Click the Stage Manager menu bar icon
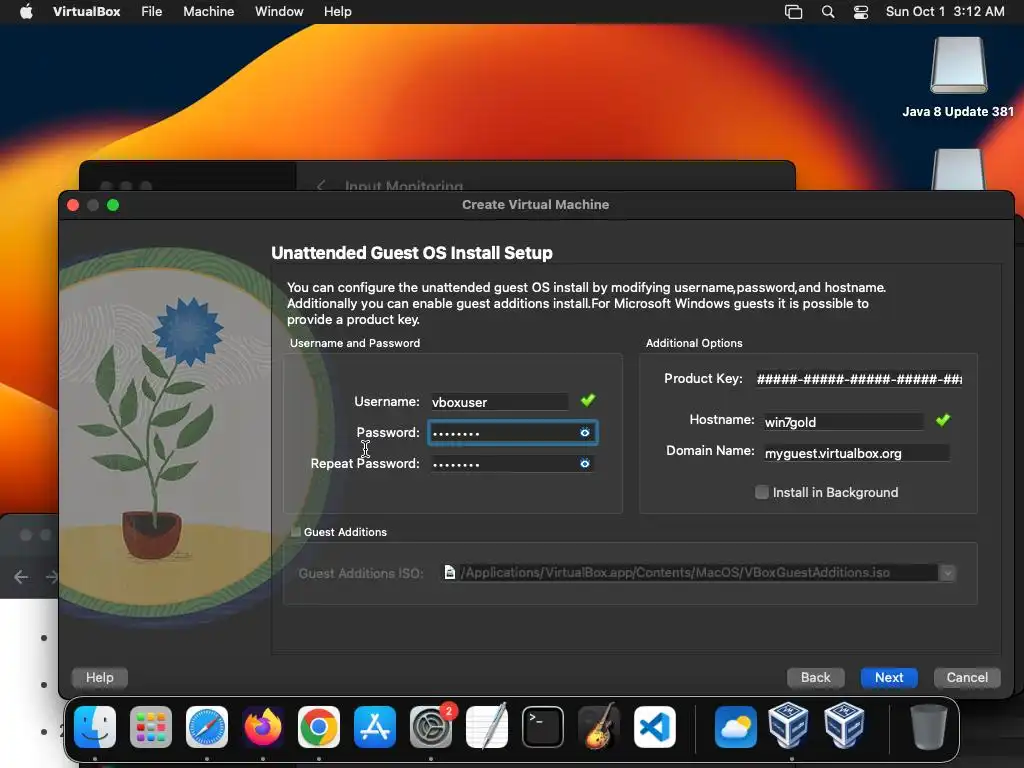Image resolution: width=1024 pixels, height=768 pixels. click(x=793, y=12)
